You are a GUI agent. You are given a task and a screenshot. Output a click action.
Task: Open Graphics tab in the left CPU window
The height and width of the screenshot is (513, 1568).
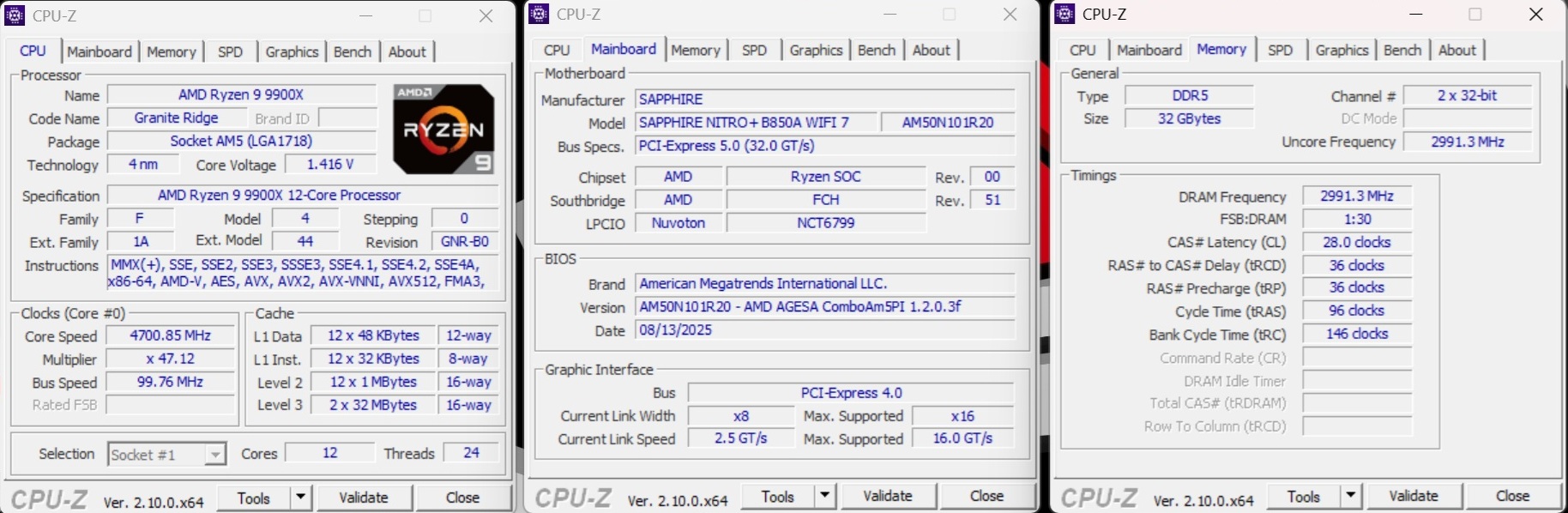coord(292,51)
